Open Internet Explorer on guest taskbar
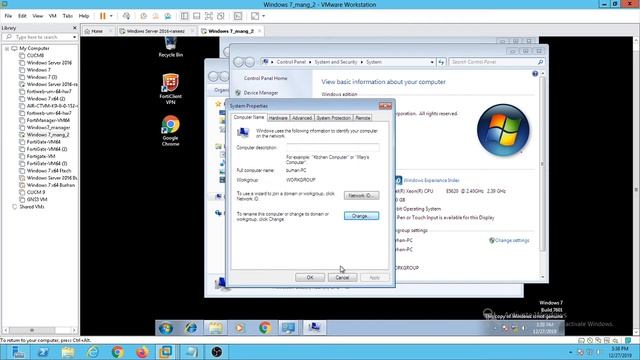The height and width of the screenshot is (360, 640). pyautogui.click(x=191, y=328)
